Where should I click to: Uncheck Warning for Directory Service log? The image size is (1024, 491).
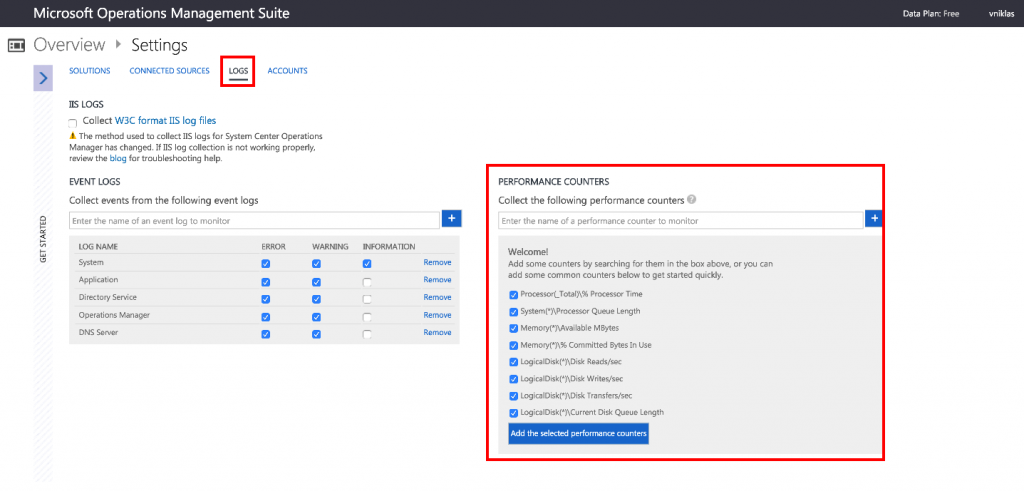pos(316,299)
